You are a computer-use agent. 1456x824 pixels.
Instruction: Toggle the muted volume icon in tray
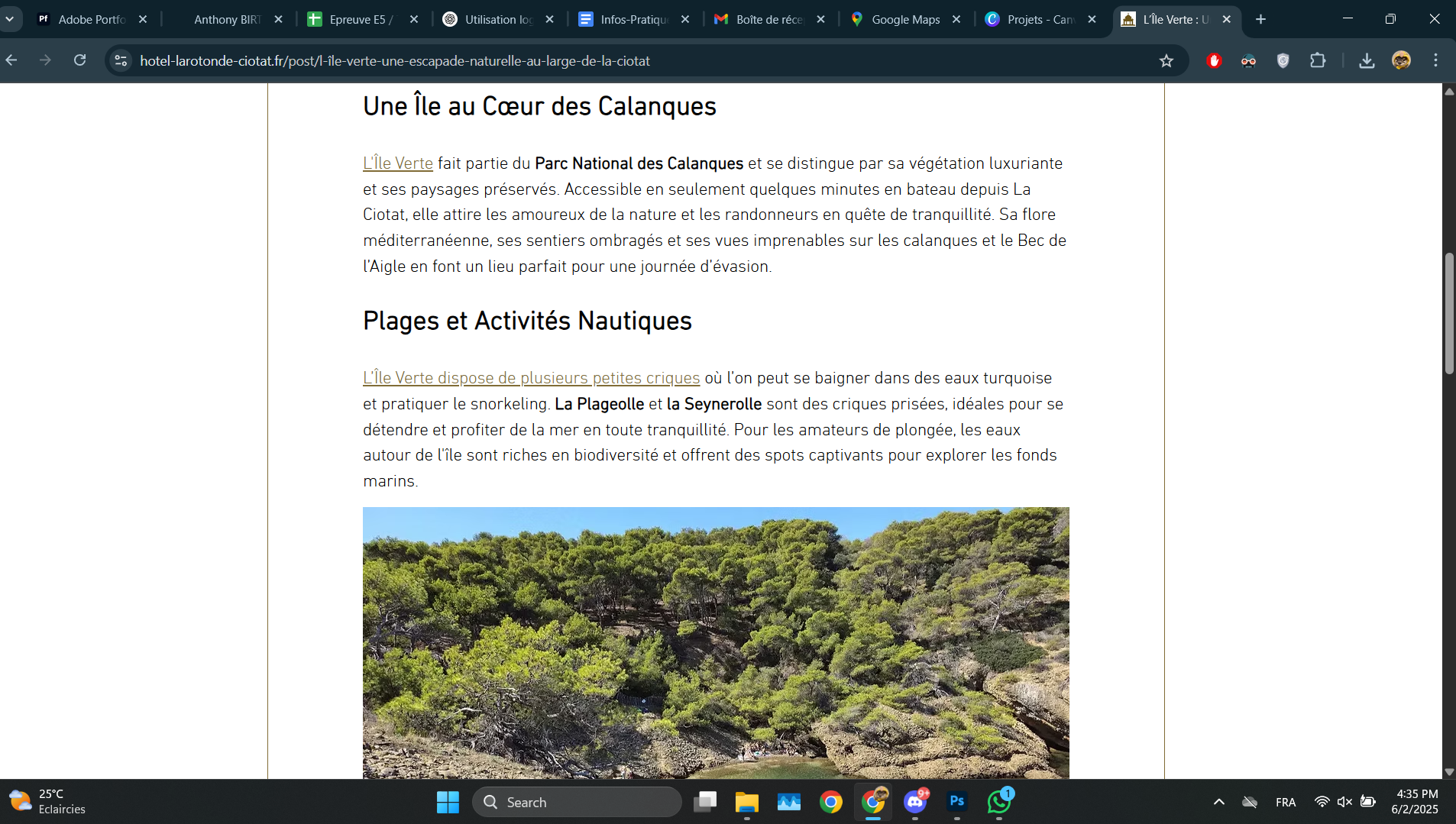coord(1344,802)
